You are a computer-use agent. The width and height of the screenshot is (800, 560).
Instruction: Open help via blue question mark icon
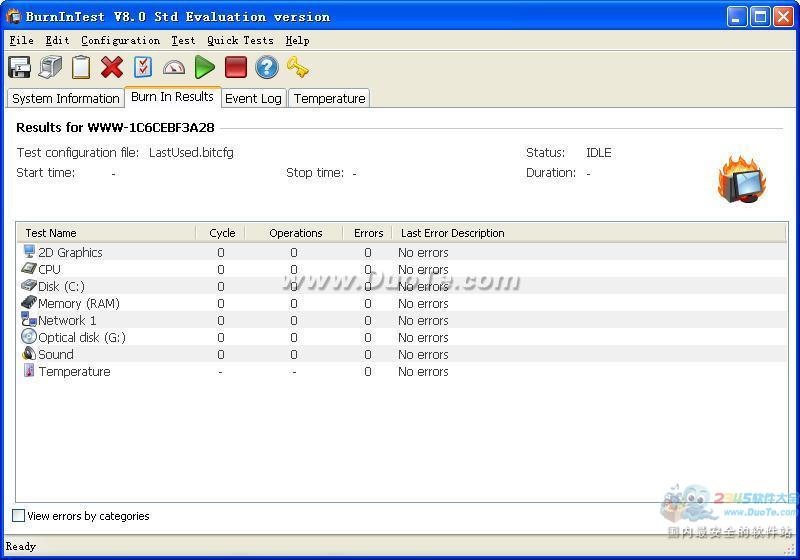(267, 67)
